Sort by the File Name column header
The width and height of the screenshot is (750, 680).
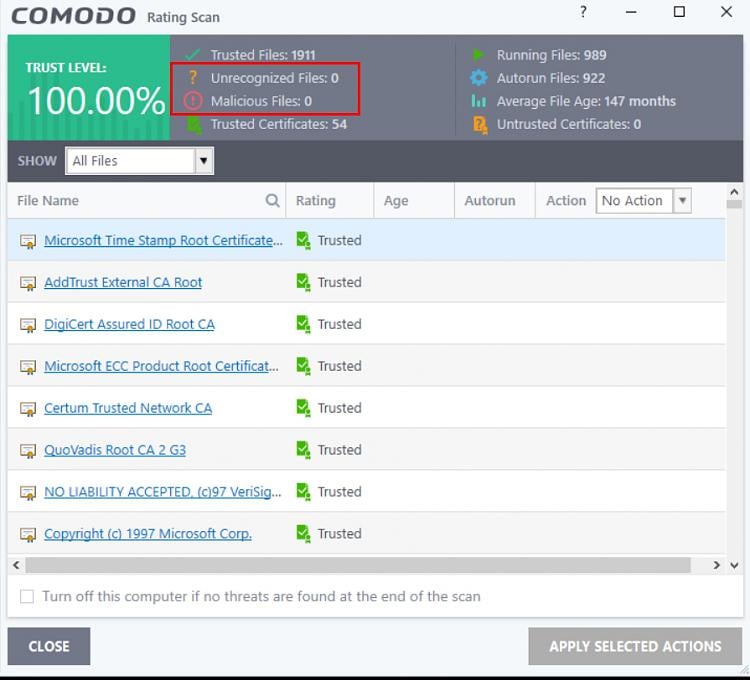(x=48, y=200)
